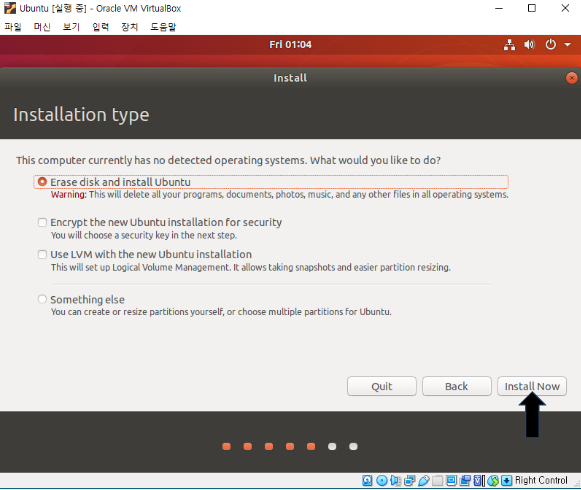This screenshot has height=490, width=581.
Task: Click the Ubuntu volume speaker icon
Action: [x=529, y=44]
